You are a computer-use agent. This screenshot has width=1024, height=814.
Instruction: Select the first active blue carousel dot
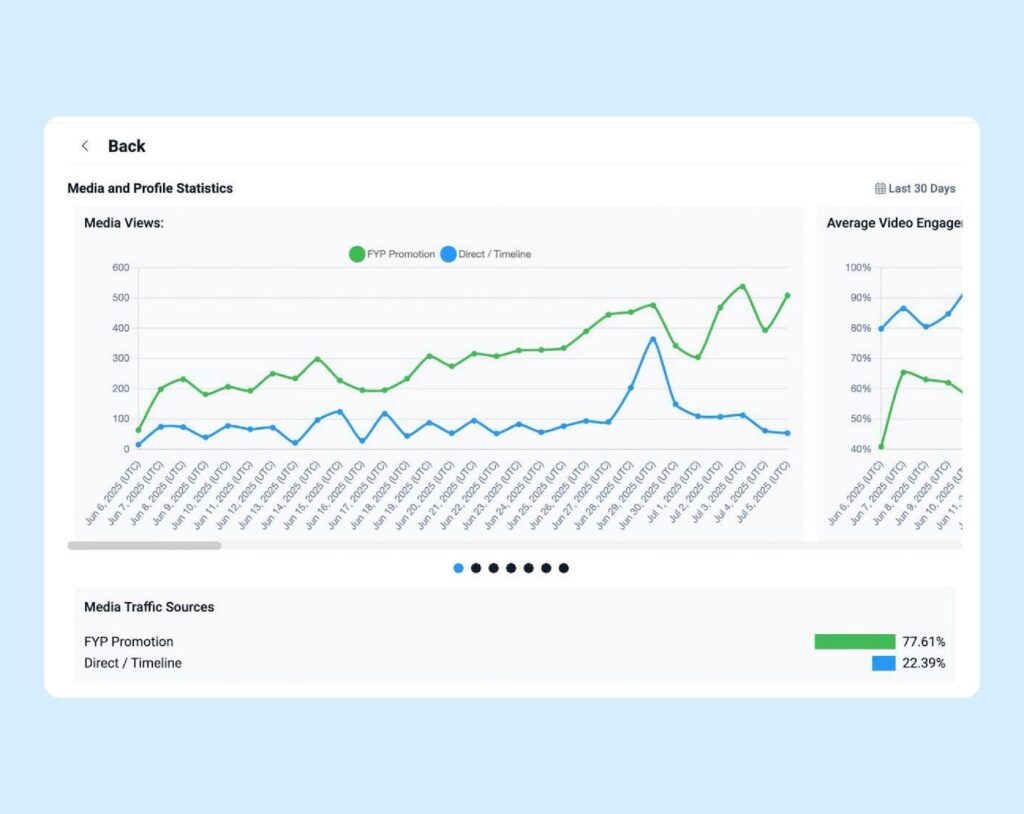point(458,568)
